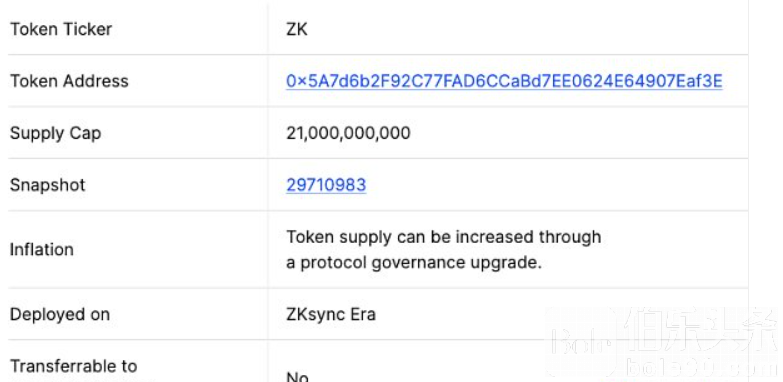Click the Chinese watermark text
Image resolution: width=783 pixels, height=382 pixels.
(702, 331)
